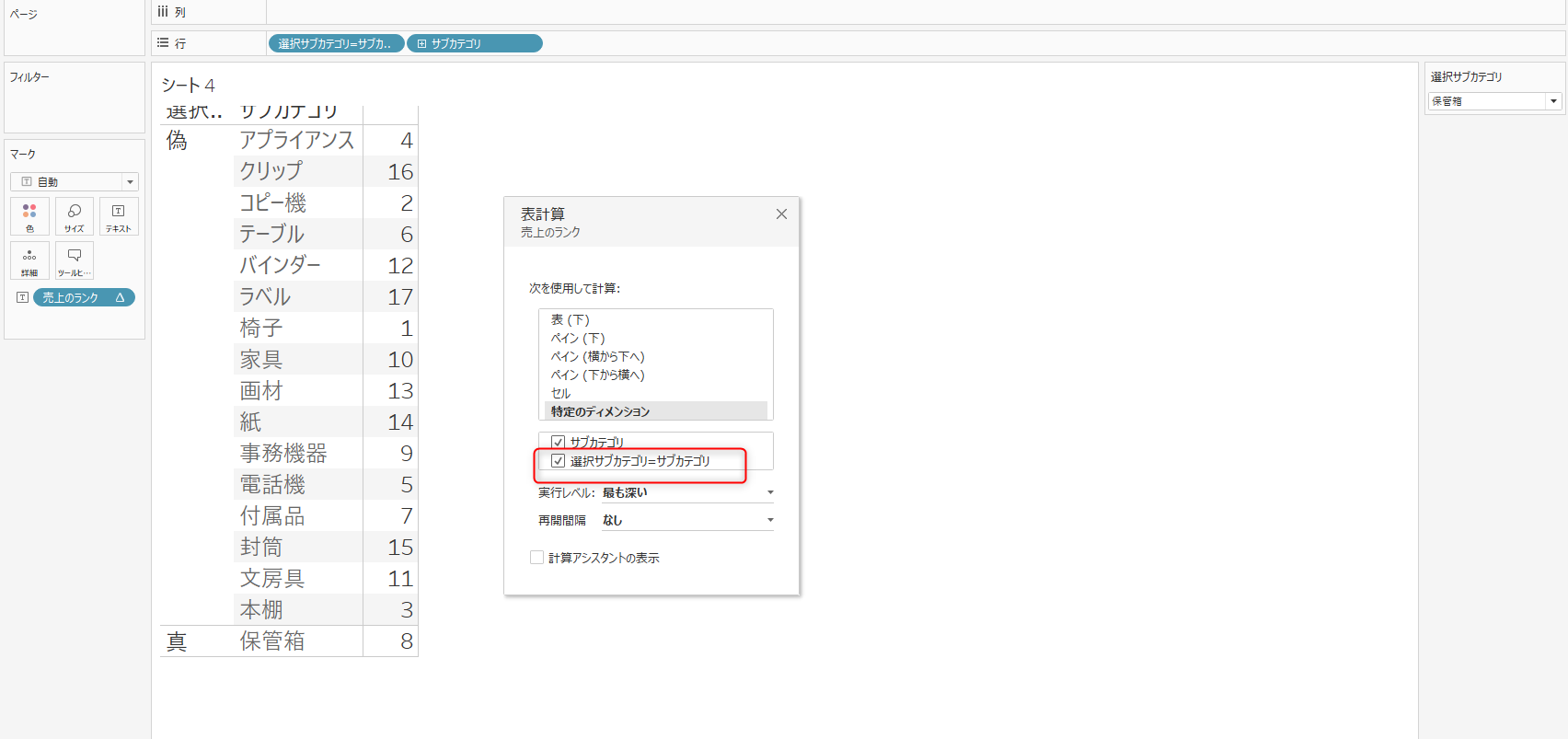Click the 選択サブカテゴリ=サブカ.. pill in rows
Viewport: 1568px width, 739px height.
coord(335,43)
